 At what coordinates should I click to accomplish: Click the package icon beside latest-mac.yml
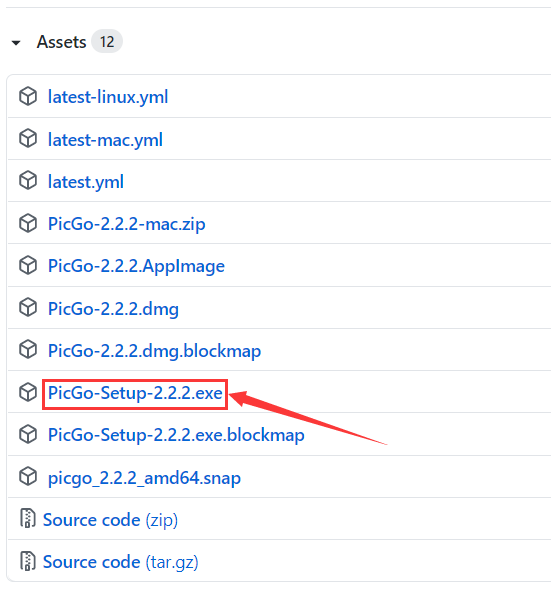click(28, 139)
